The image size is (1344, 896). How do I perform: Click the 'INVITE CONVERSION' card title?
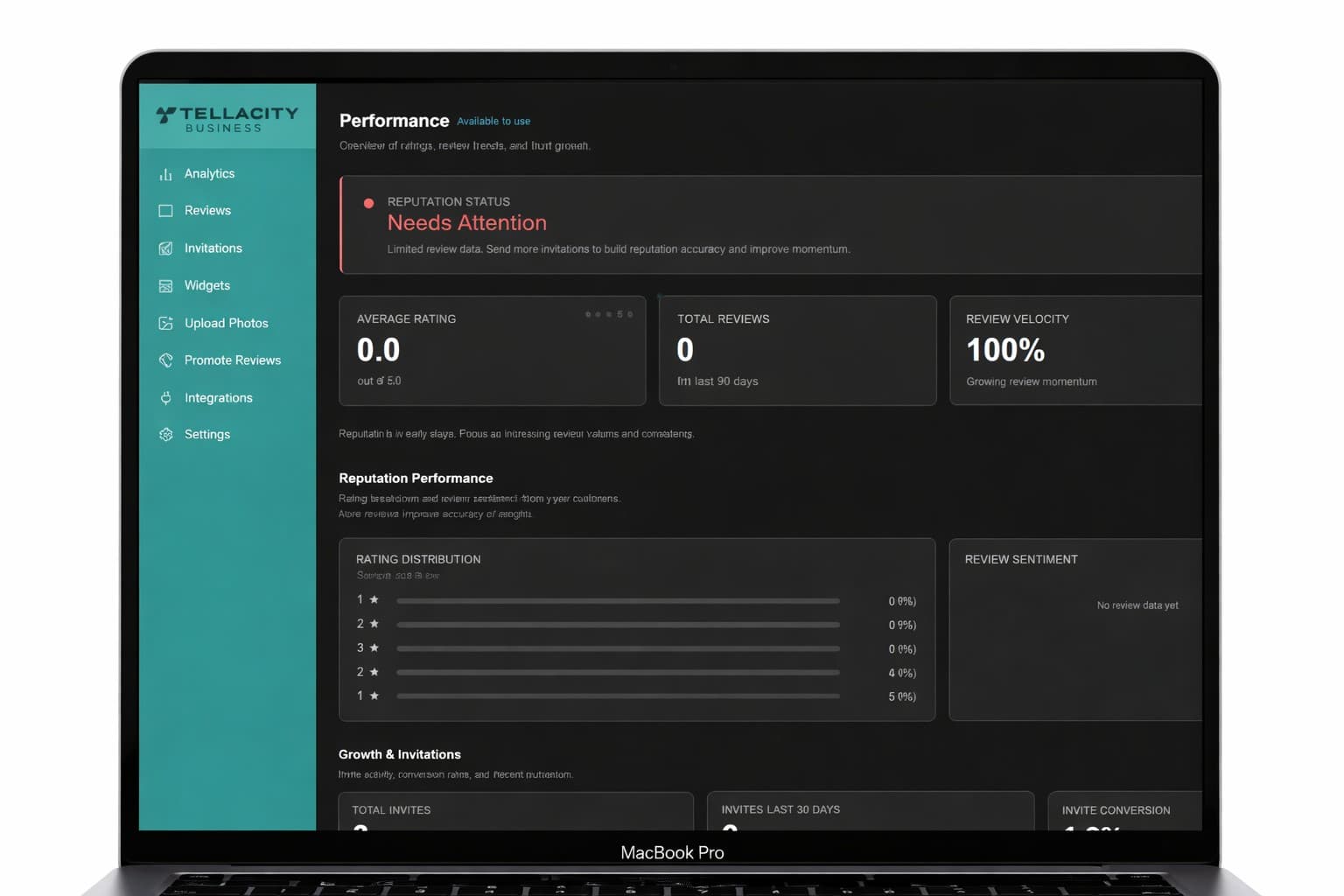[1116, 810]
